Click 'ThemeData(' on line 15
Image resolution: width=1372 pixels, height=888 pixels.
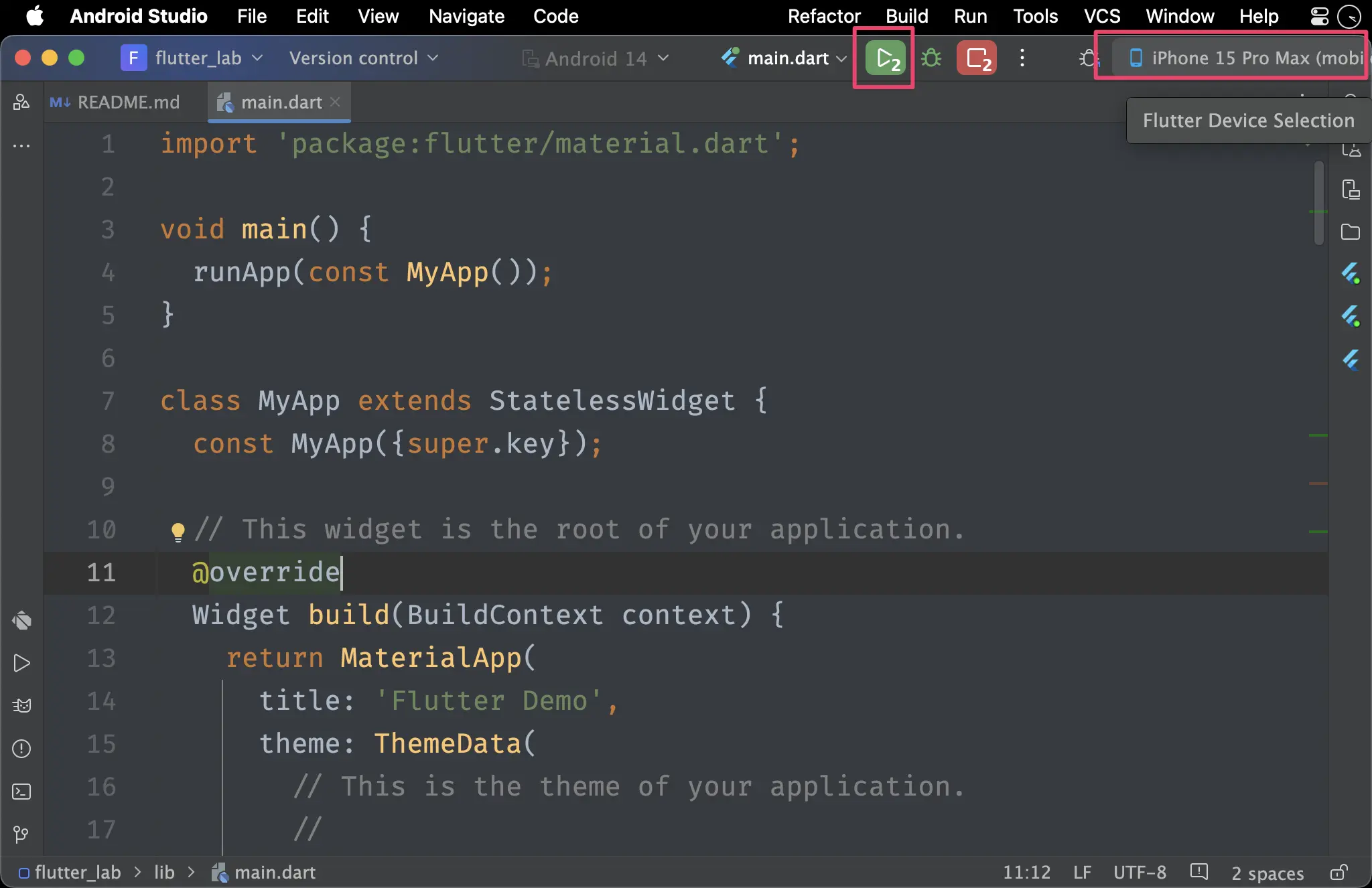coord(455,743)
